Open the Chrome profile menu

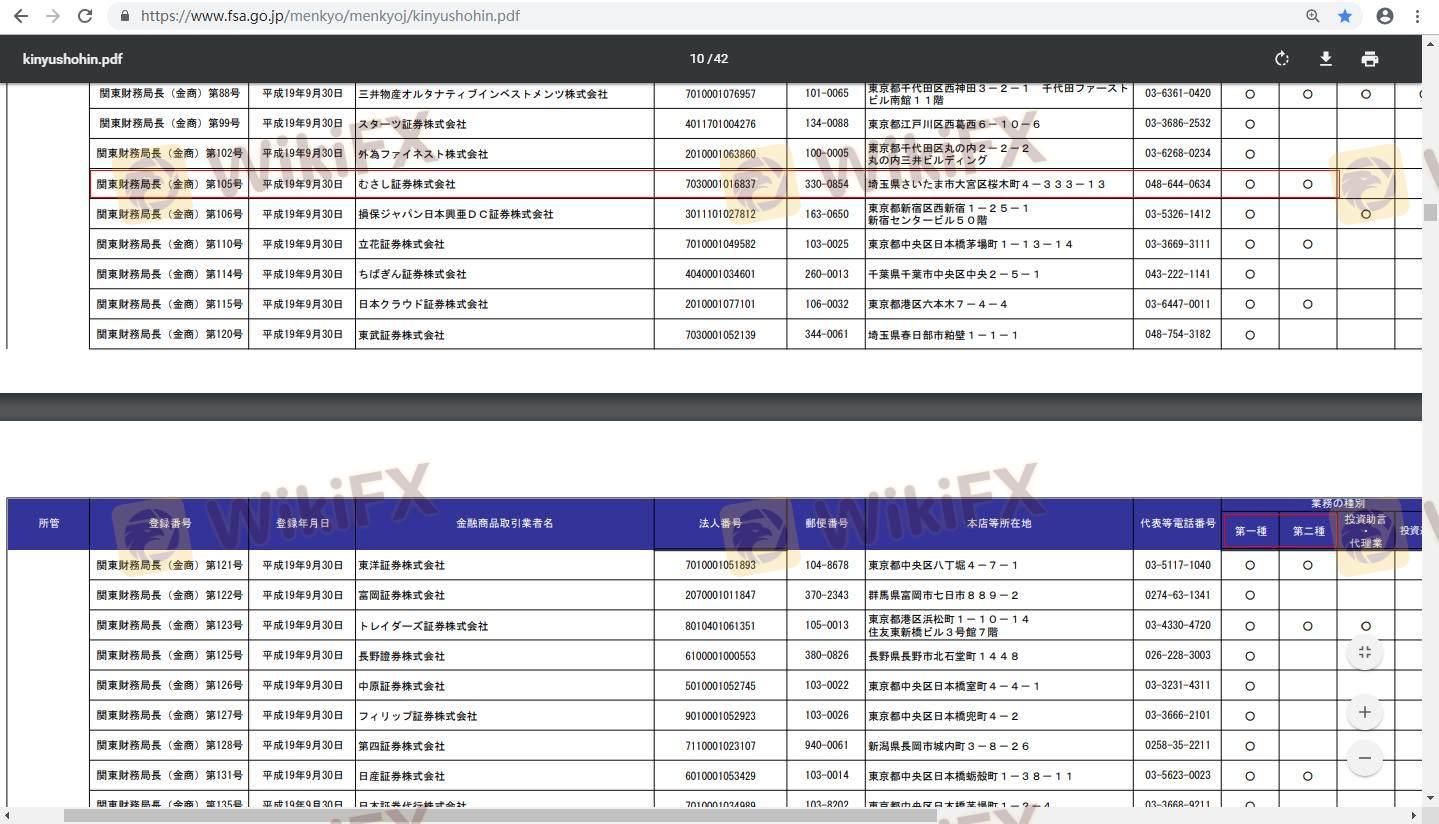click(1385, 16)
